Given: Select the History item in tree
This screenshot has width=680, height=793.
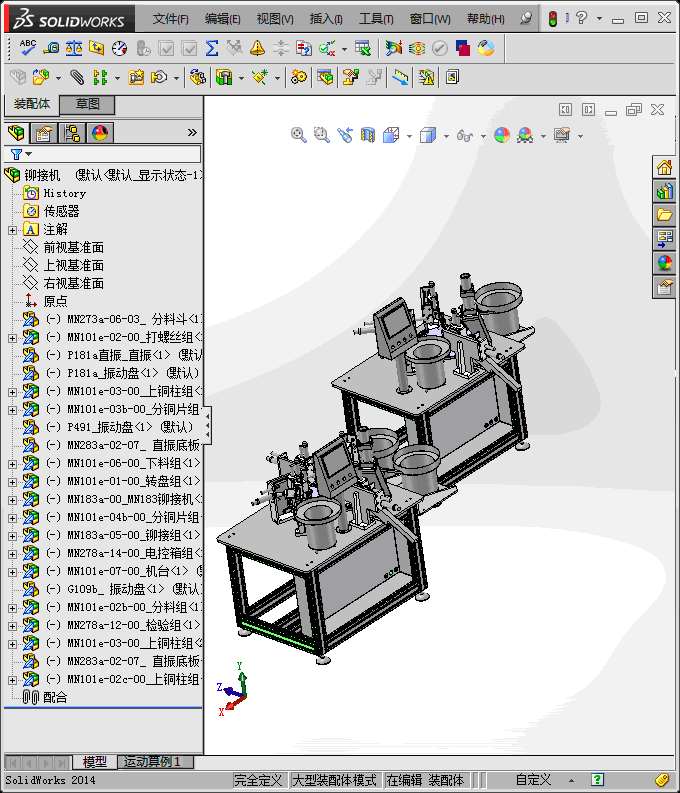Looking at the screenshot, I should point(65,193).
